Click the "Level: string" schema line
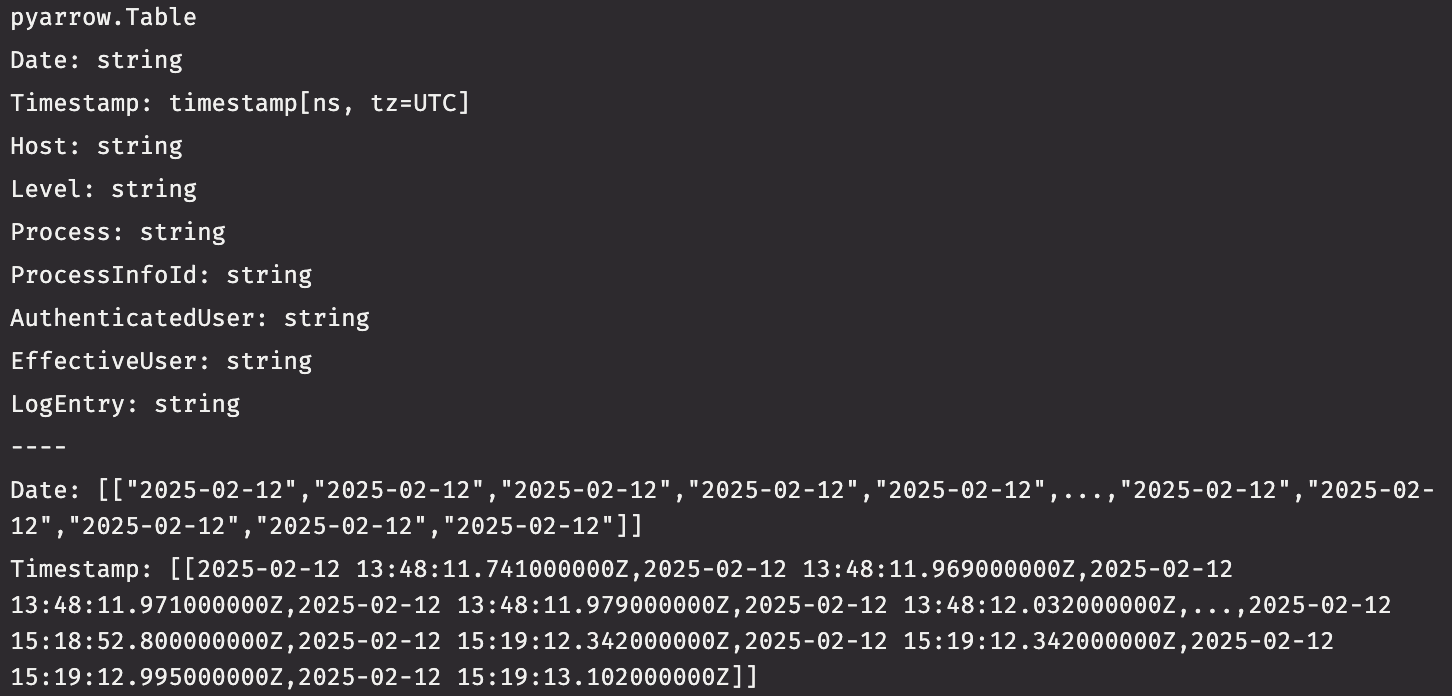Viewport: 1452px width, 696px height. pos(103,189)
